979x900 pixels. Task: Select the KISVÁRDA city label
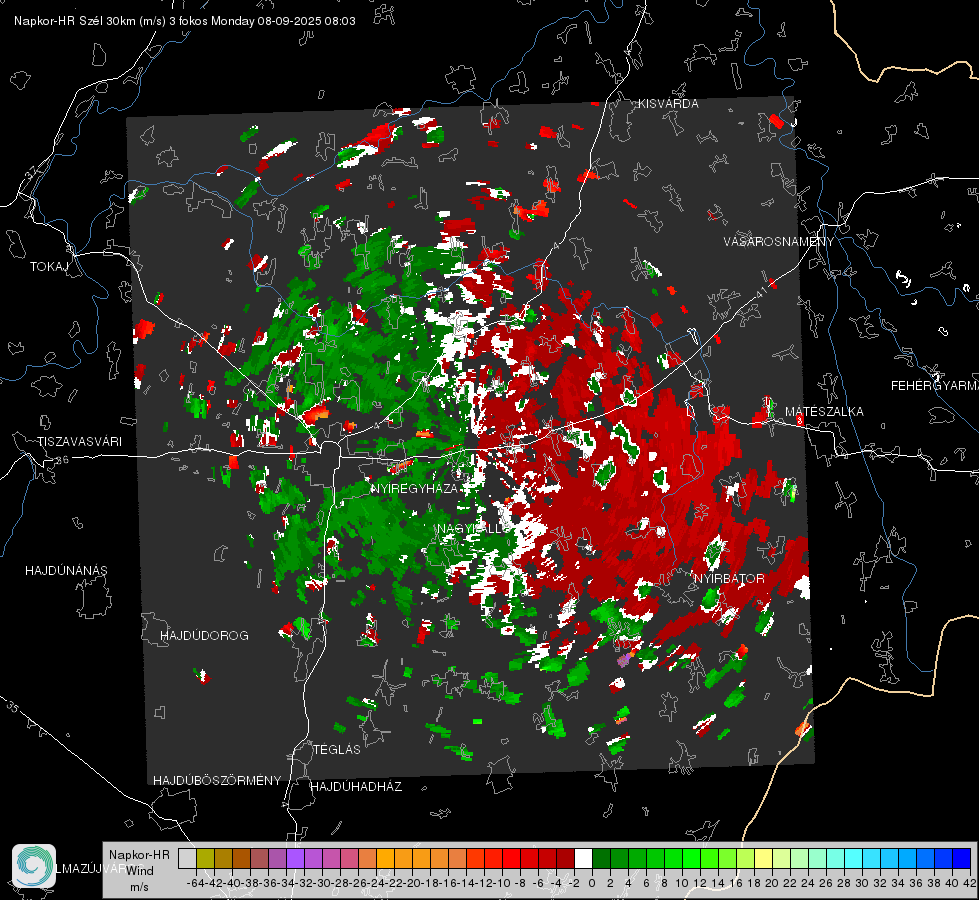pyautogui.click(x=668, y=104)
